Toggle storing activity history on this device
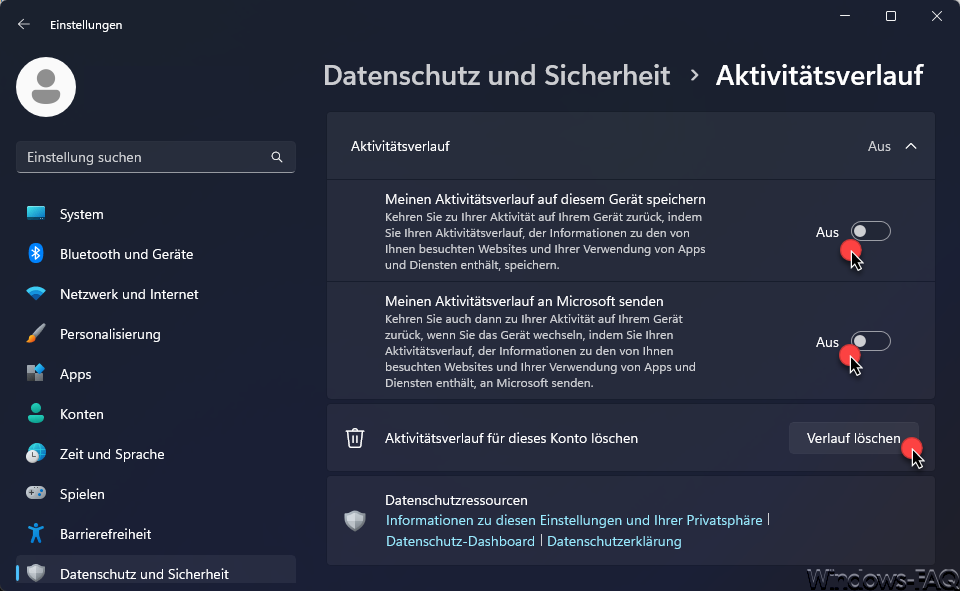Screen dimensions: 960x591 point(870,232)
